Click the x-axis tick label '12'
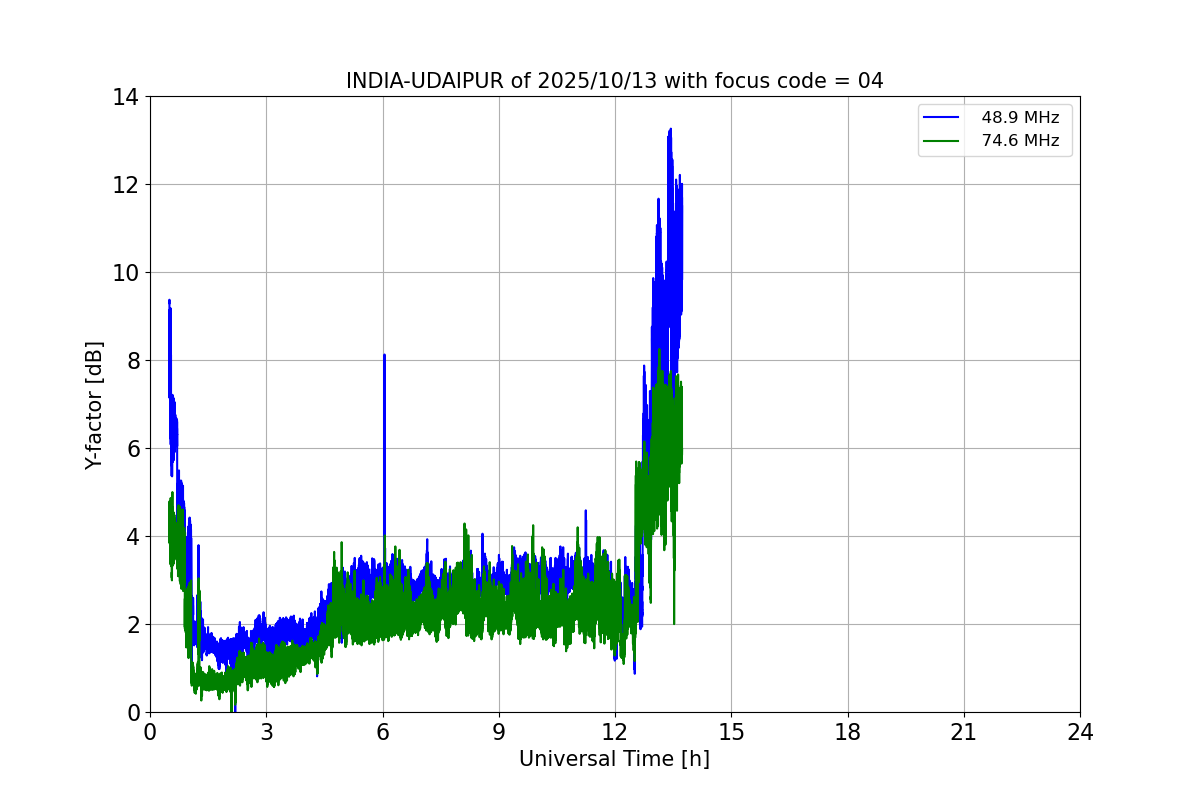This screenshot has width=1200, height=800. coord(615,732)
